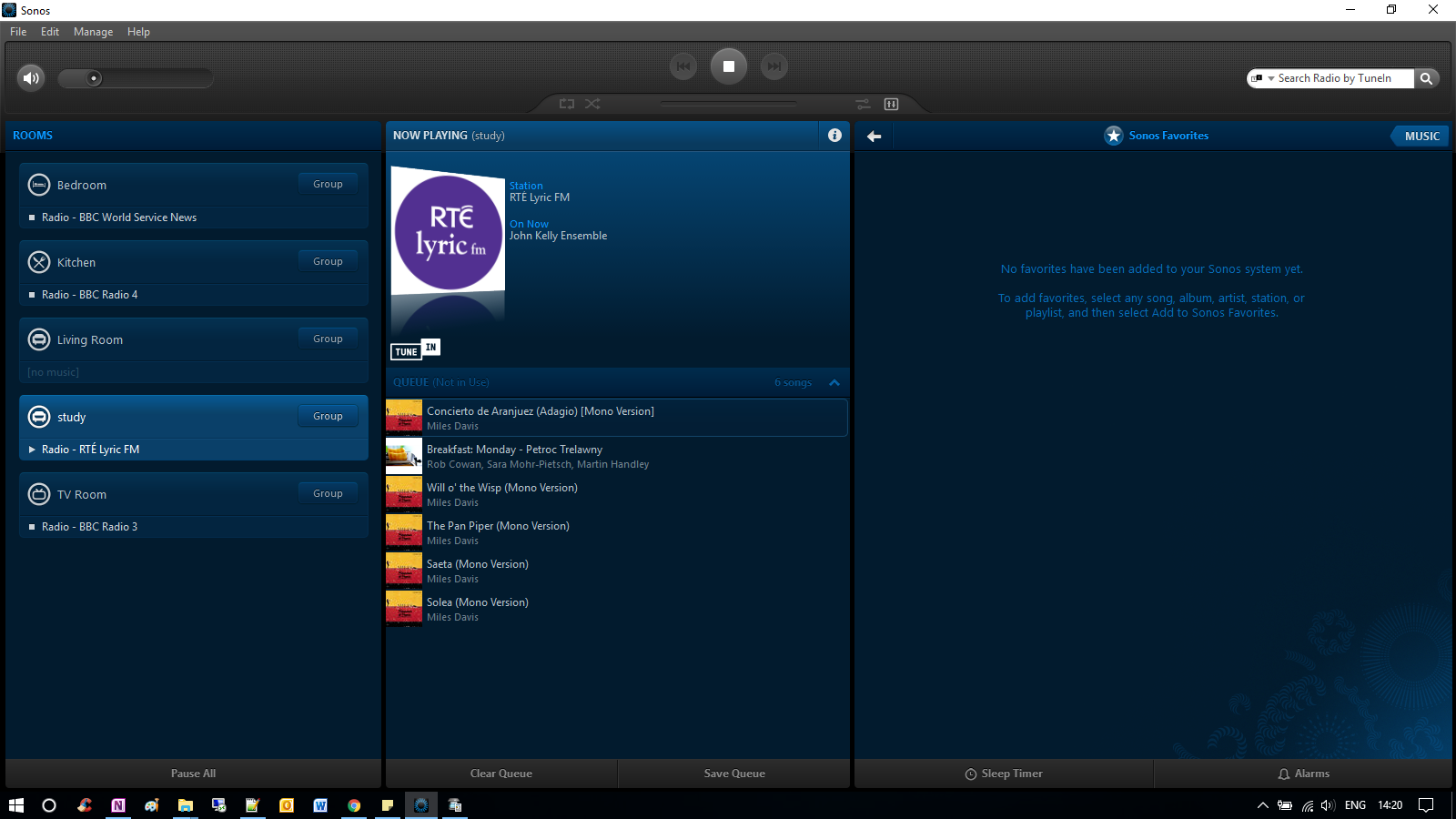Switch to the MUSIC tab
This screenshot has height=819, width=1456.
tap(1421, 136)
